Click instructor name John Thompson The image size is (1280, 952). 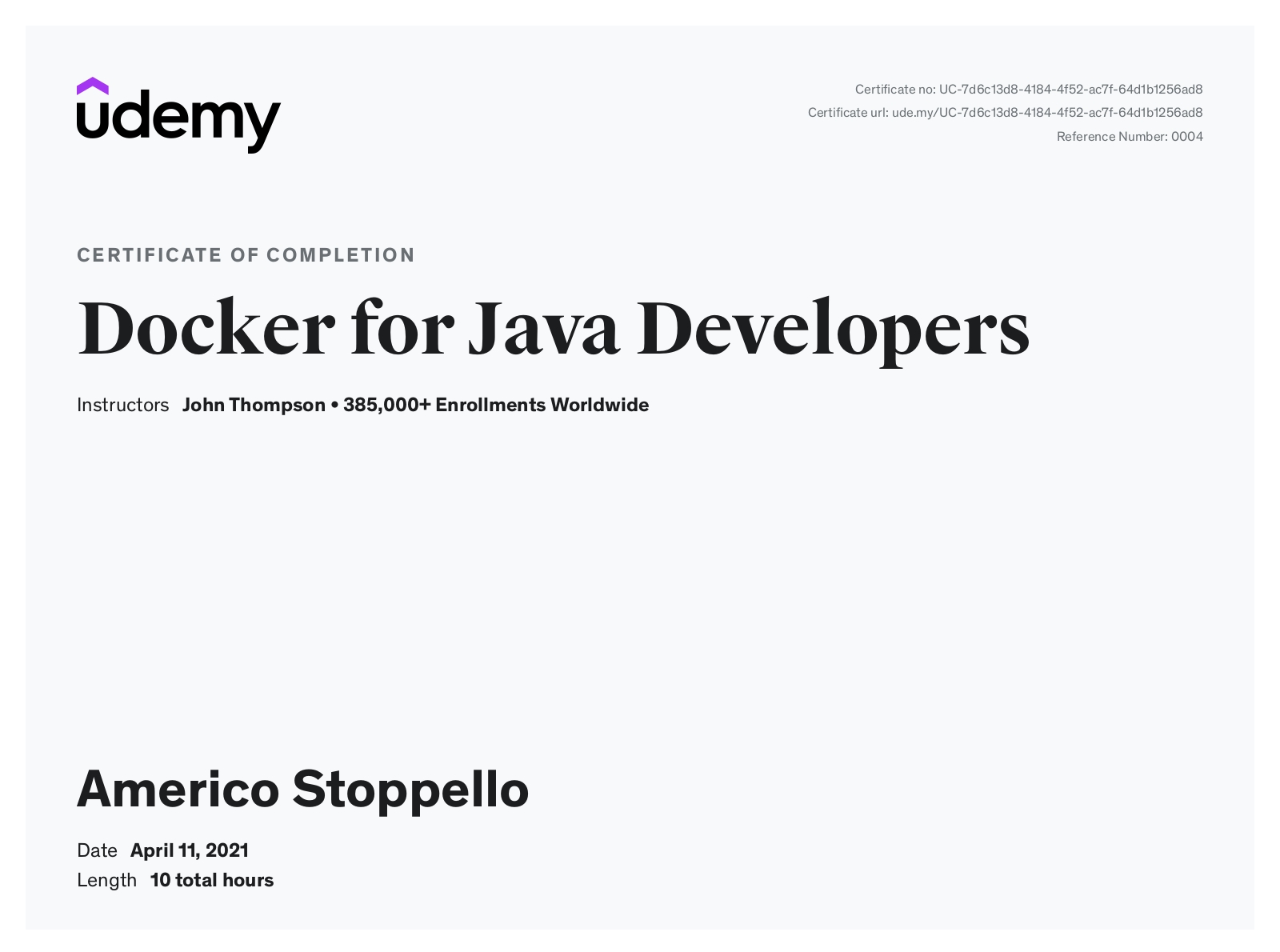click(254, 406)
